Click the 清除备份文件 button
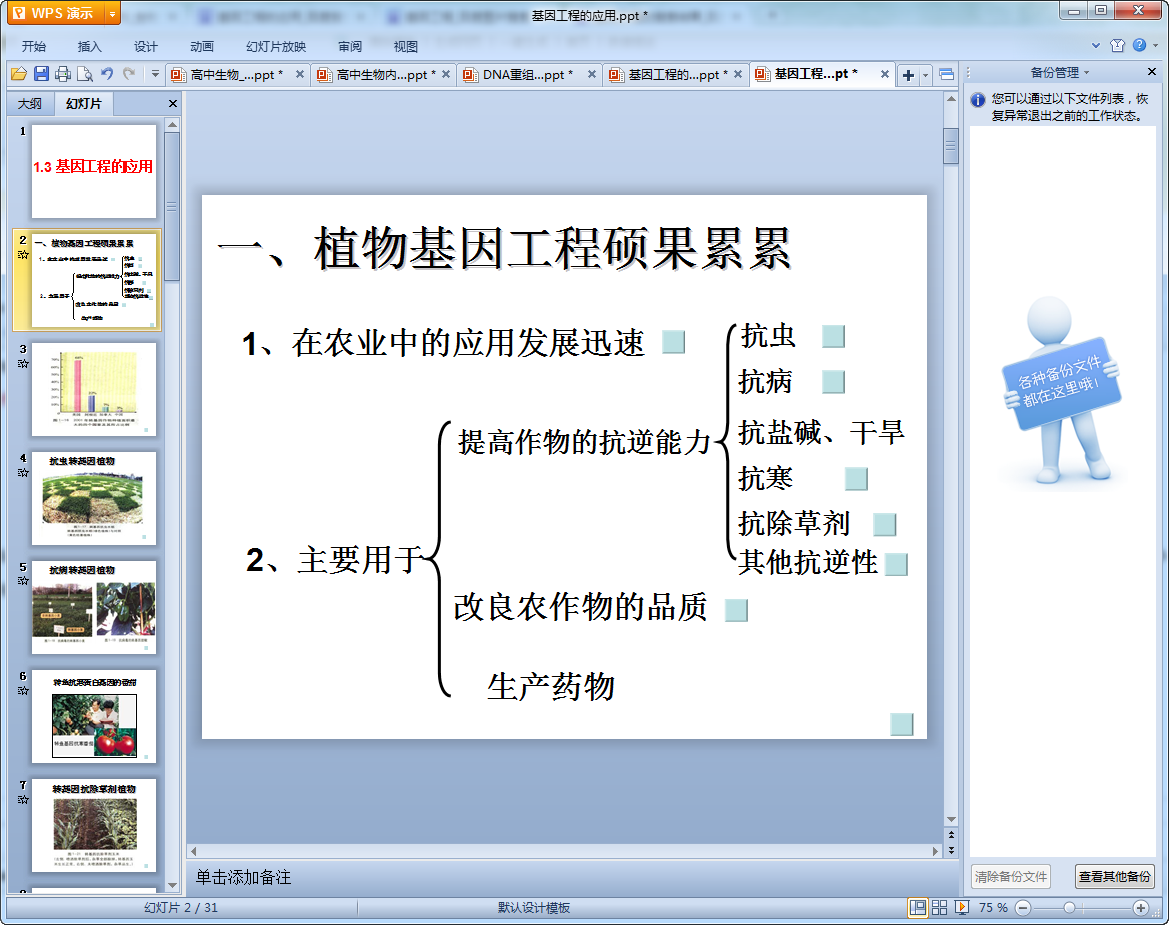 click(x=1011, y=877)
